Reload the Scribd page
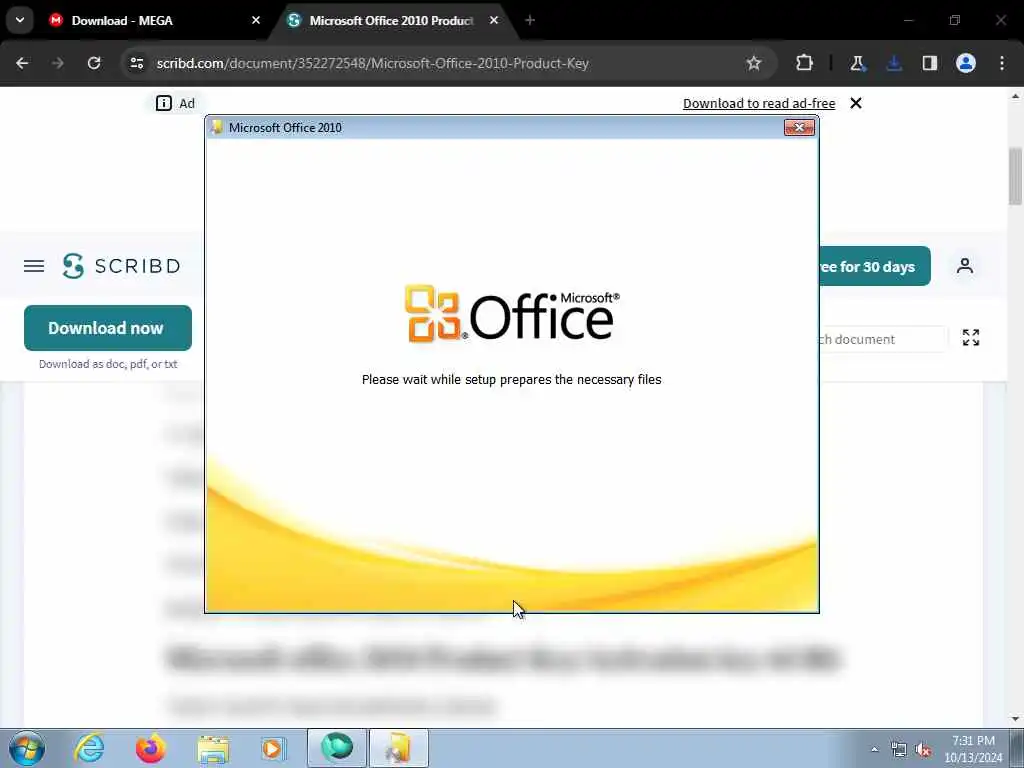 (x=94, y=63)
